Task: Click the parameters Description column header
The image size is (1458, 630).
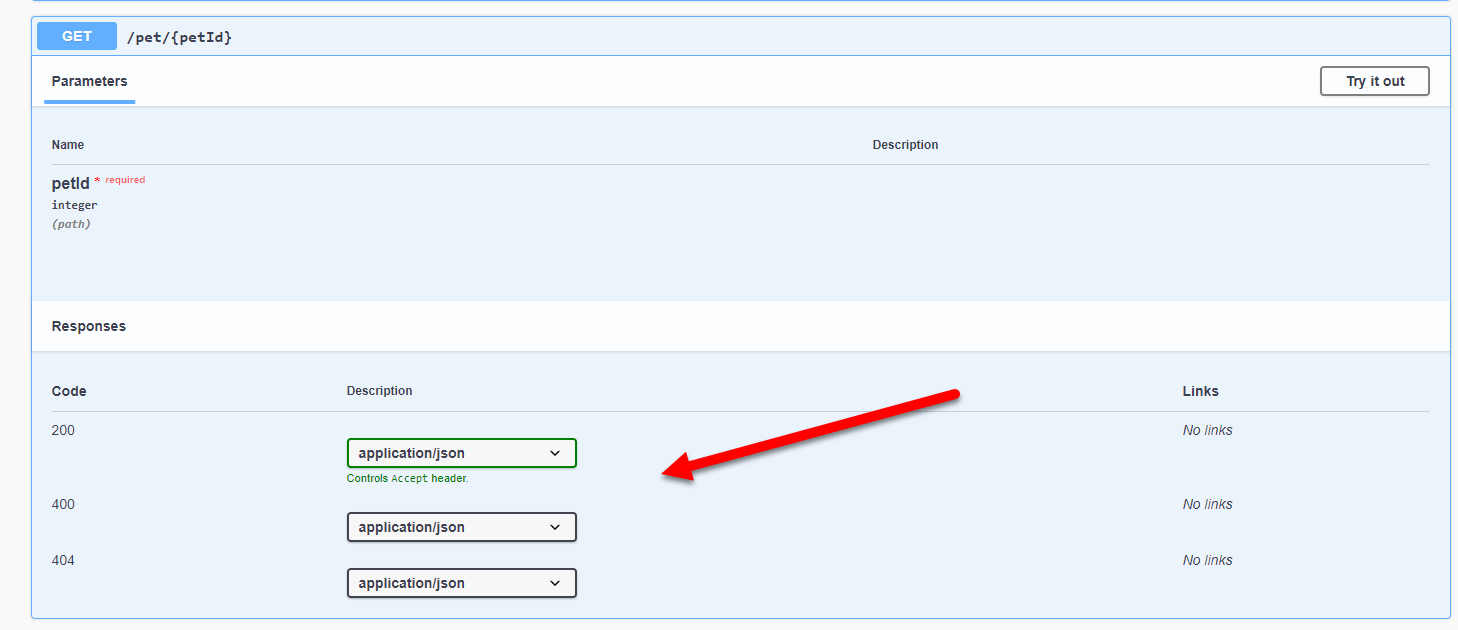Action: coord(905,145)
